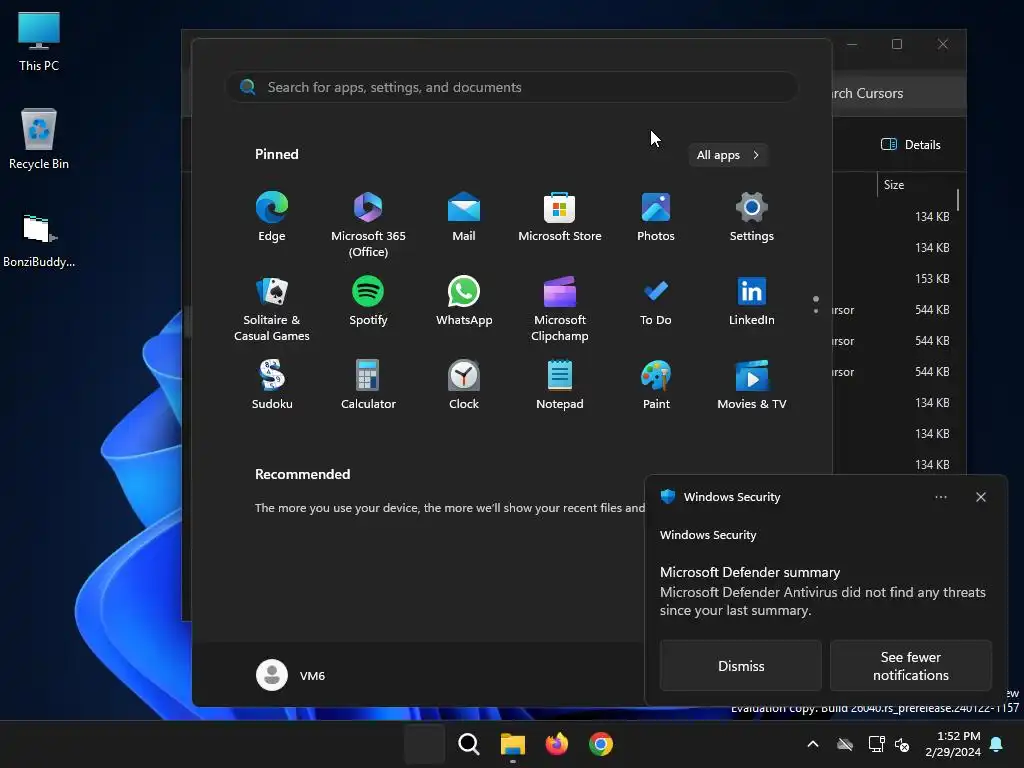Toggle Details pane in File Explorer
Screen dimensions: 1024x768
(911, 144)
